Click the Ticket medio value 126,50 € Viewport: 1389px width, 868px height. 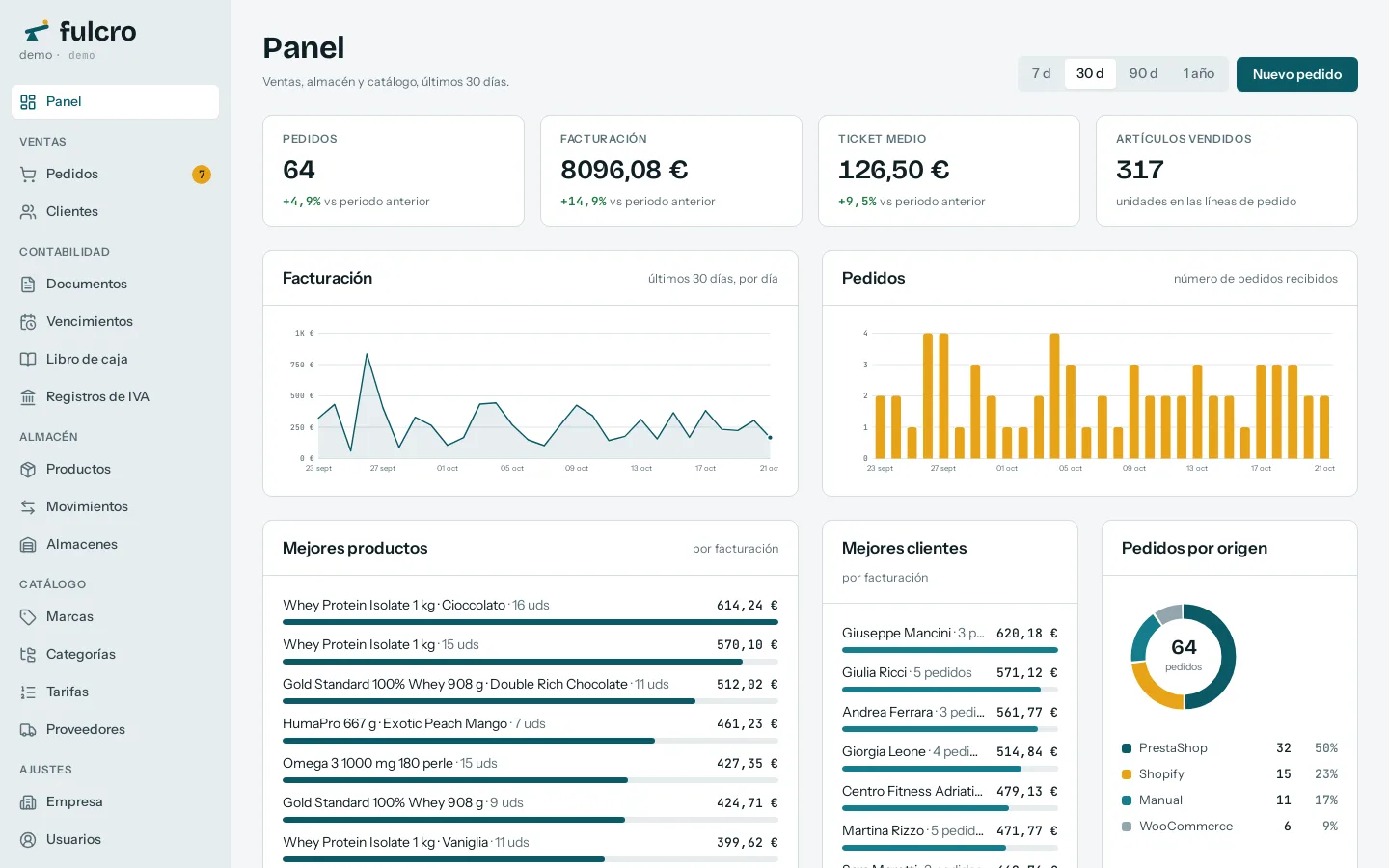click(x=894, y=170)
